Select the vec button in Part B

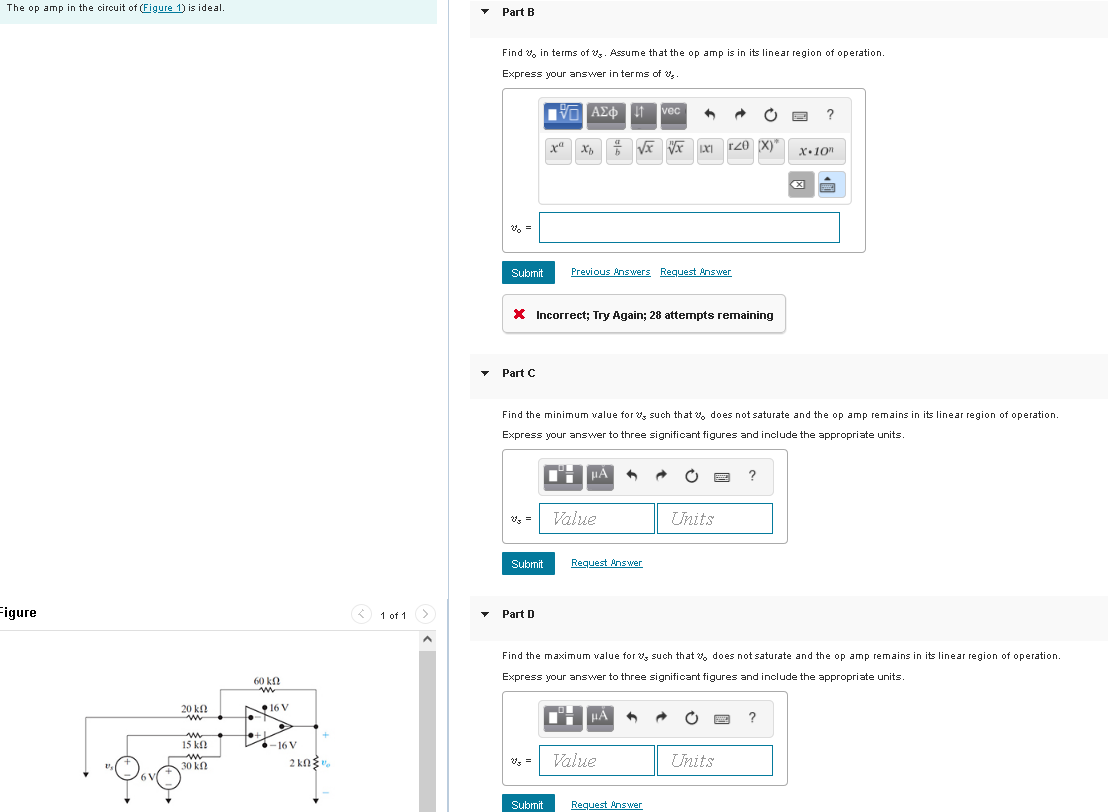pos(673,114)
